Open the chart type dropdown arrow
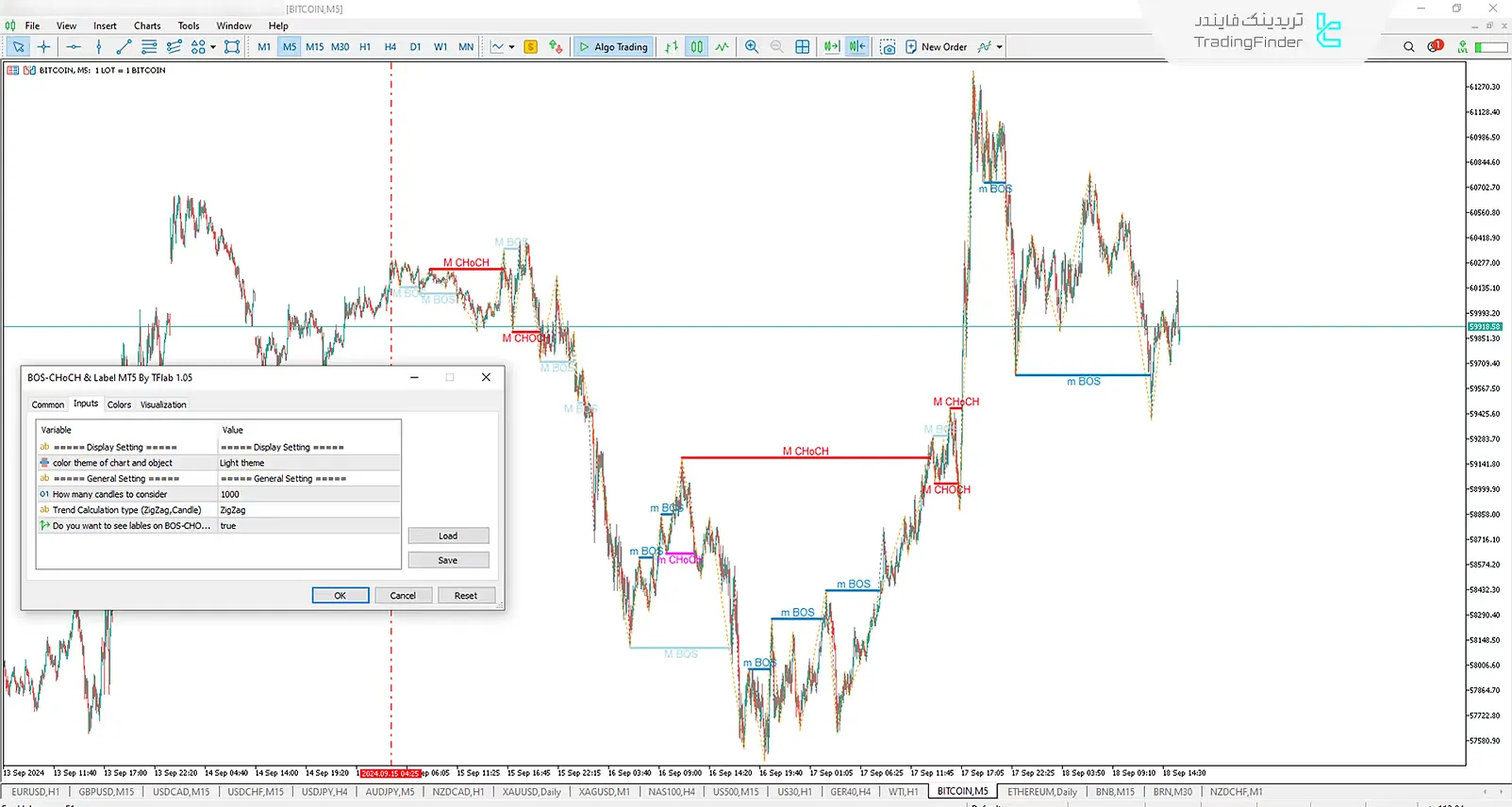1512x807 pixels. [x=512, y=47]
